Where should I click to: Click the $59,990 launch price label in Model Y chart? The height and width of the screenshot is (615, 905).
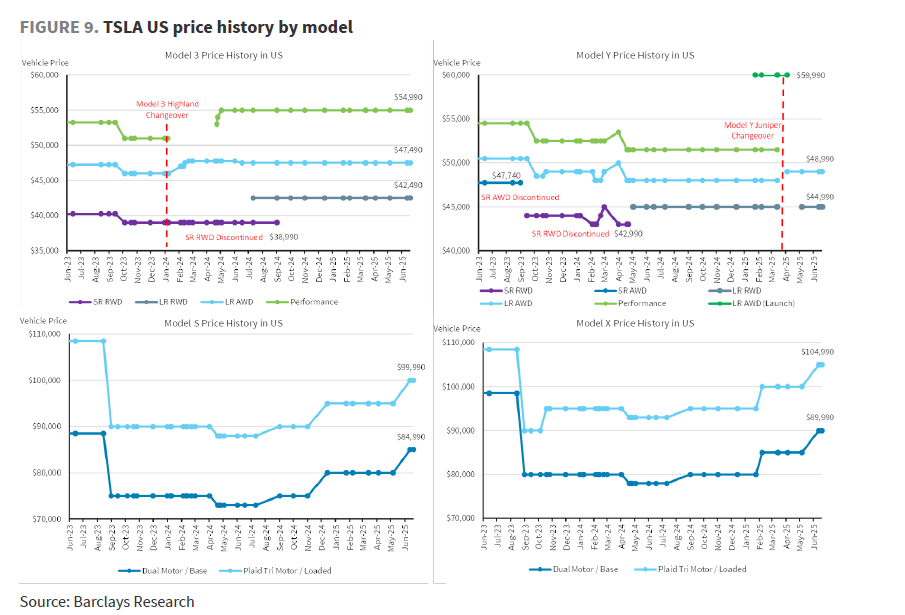pos(810,75)
